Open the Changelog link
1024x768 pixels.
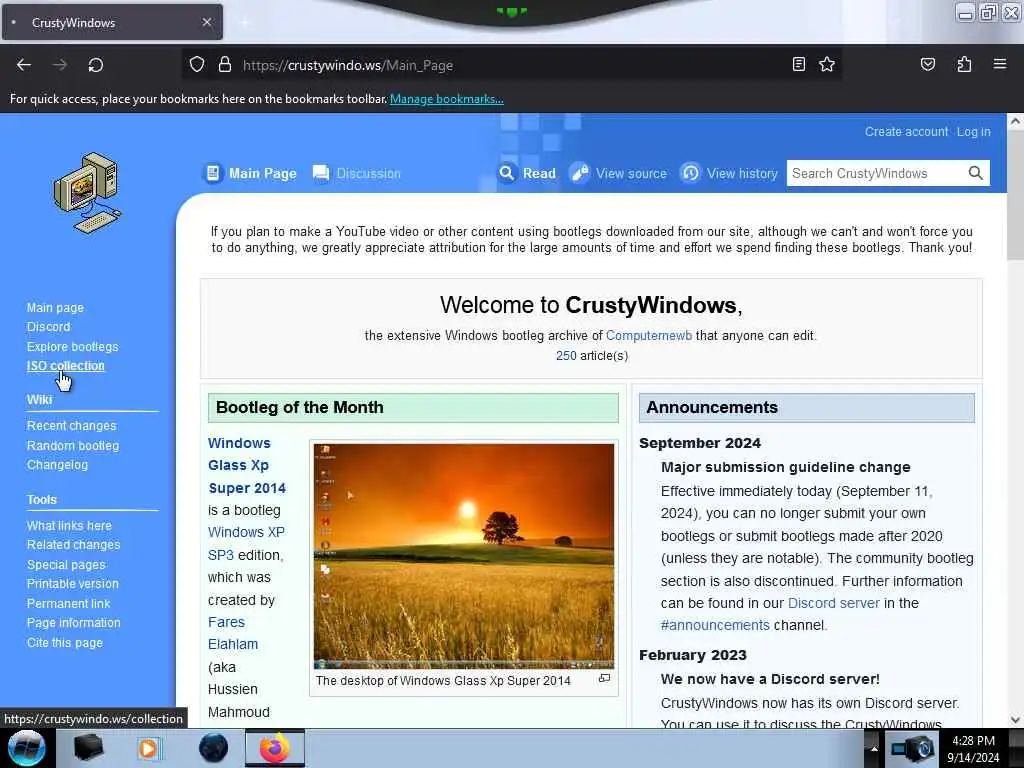click(x=57, y=464)
